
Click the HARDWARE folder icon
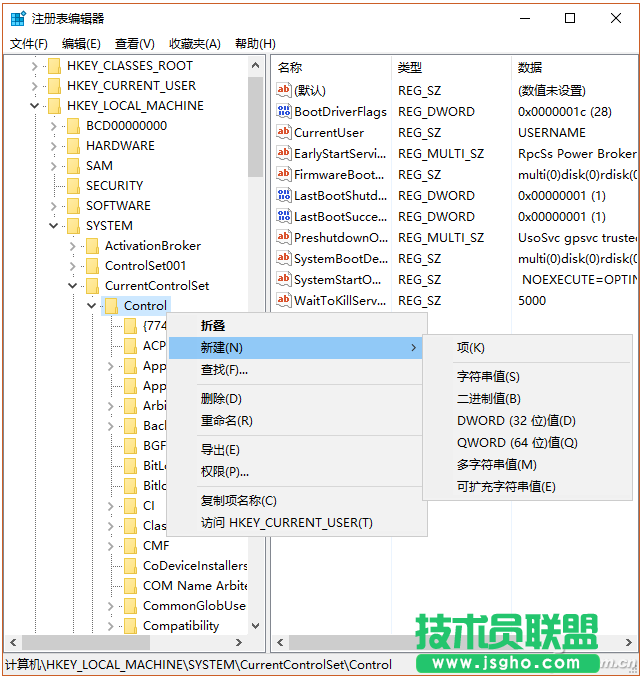(74, 146)
